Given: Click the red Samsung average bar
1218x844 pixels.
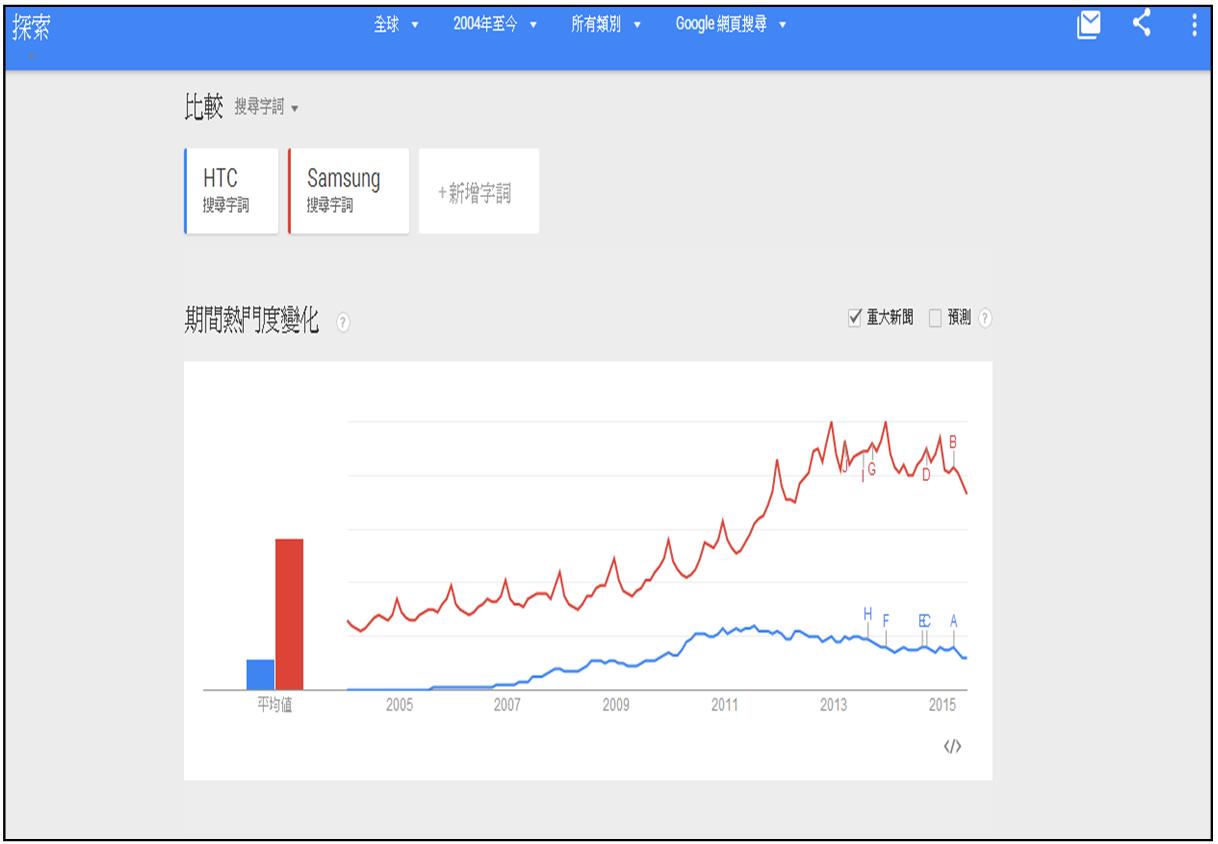Looking at the screenshot, I should (289, 614).
